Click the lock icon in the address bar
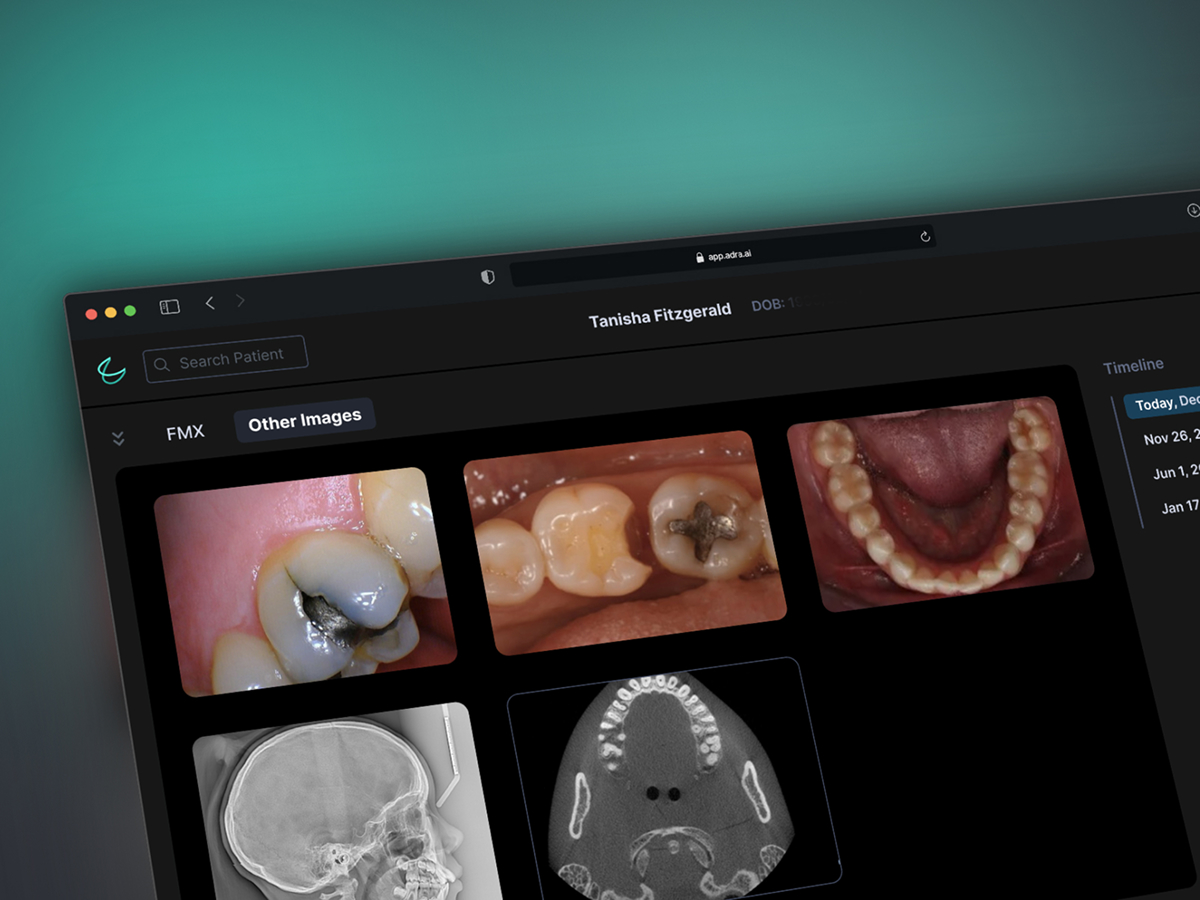 tap(700, 257)
